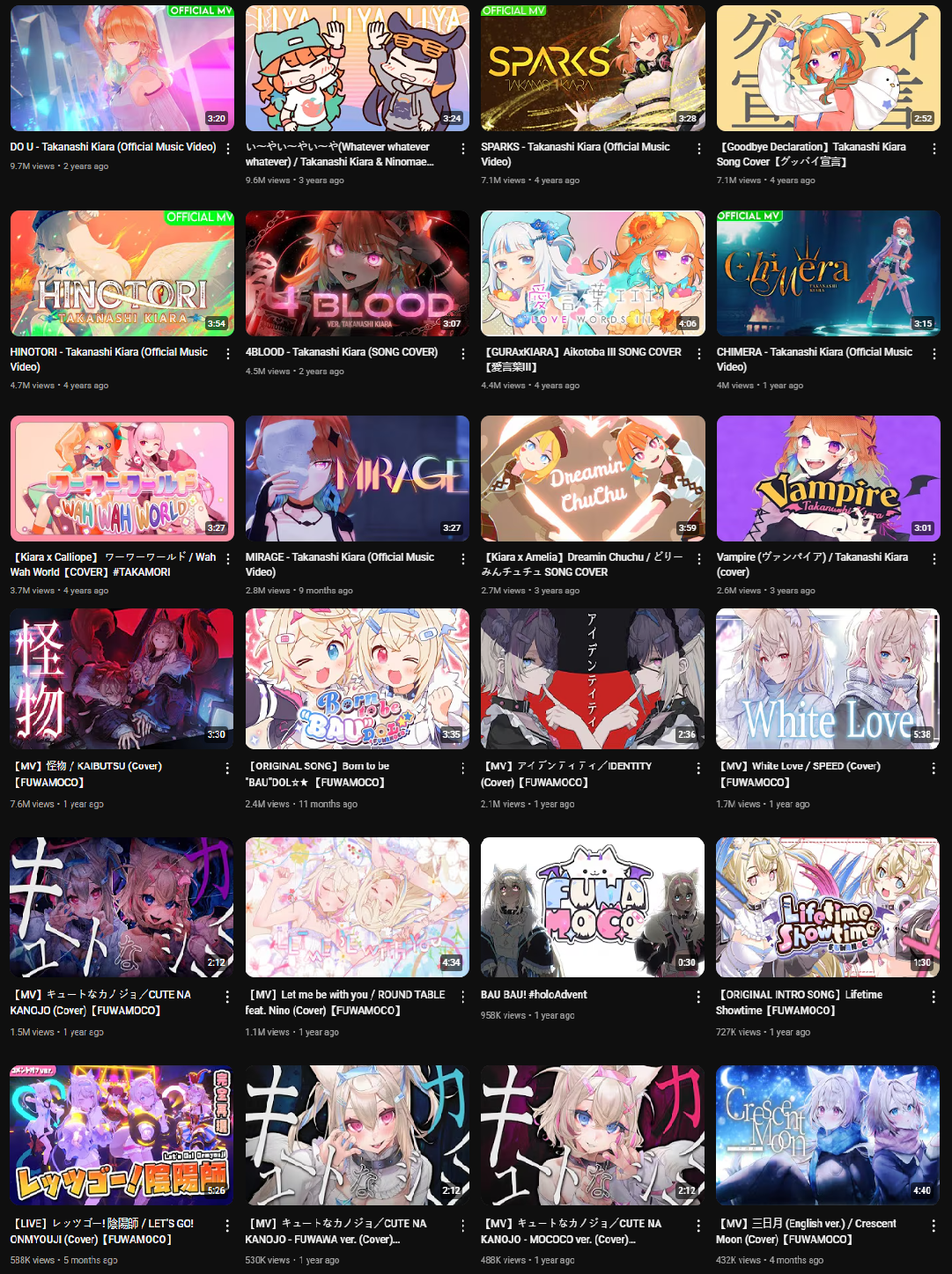The height and width of the screenshot is (1274, 952).
Task: Open the White Love cover thumbnail
Action: click(x=828, y=679)
